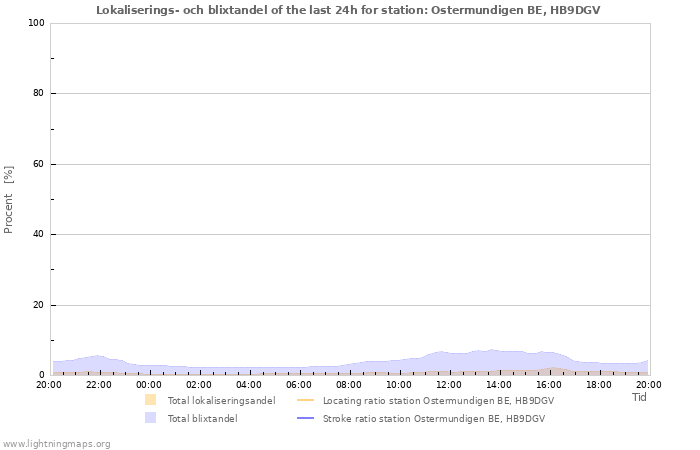Click 'Locating ratio station Ostermundigen BE, HB9DGV' label
The image size is (700, 450).
click(x=438, y=400)
